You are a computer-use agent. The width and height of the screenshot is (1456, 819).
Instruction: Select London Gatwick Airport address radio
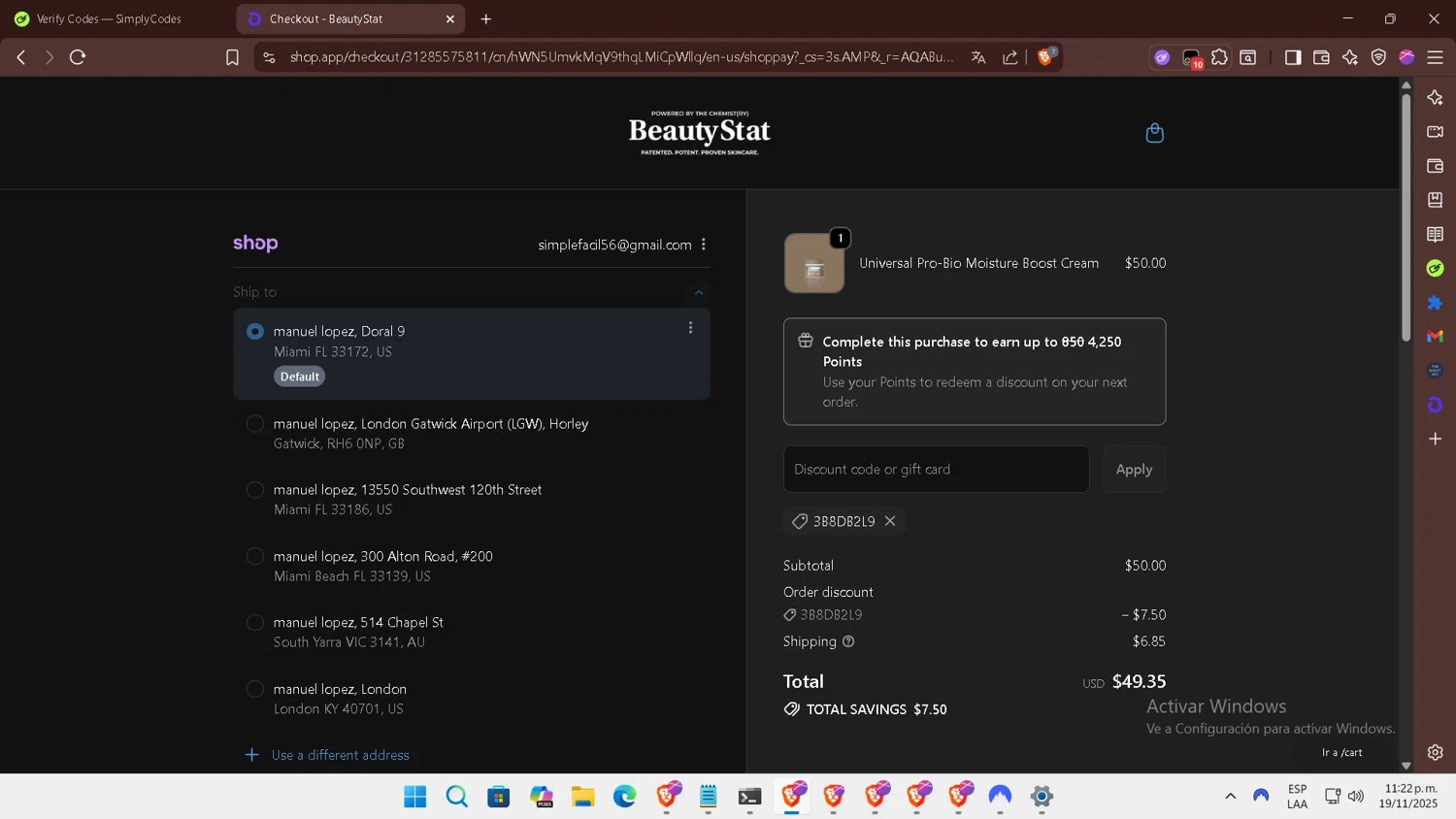coord(255,424)
